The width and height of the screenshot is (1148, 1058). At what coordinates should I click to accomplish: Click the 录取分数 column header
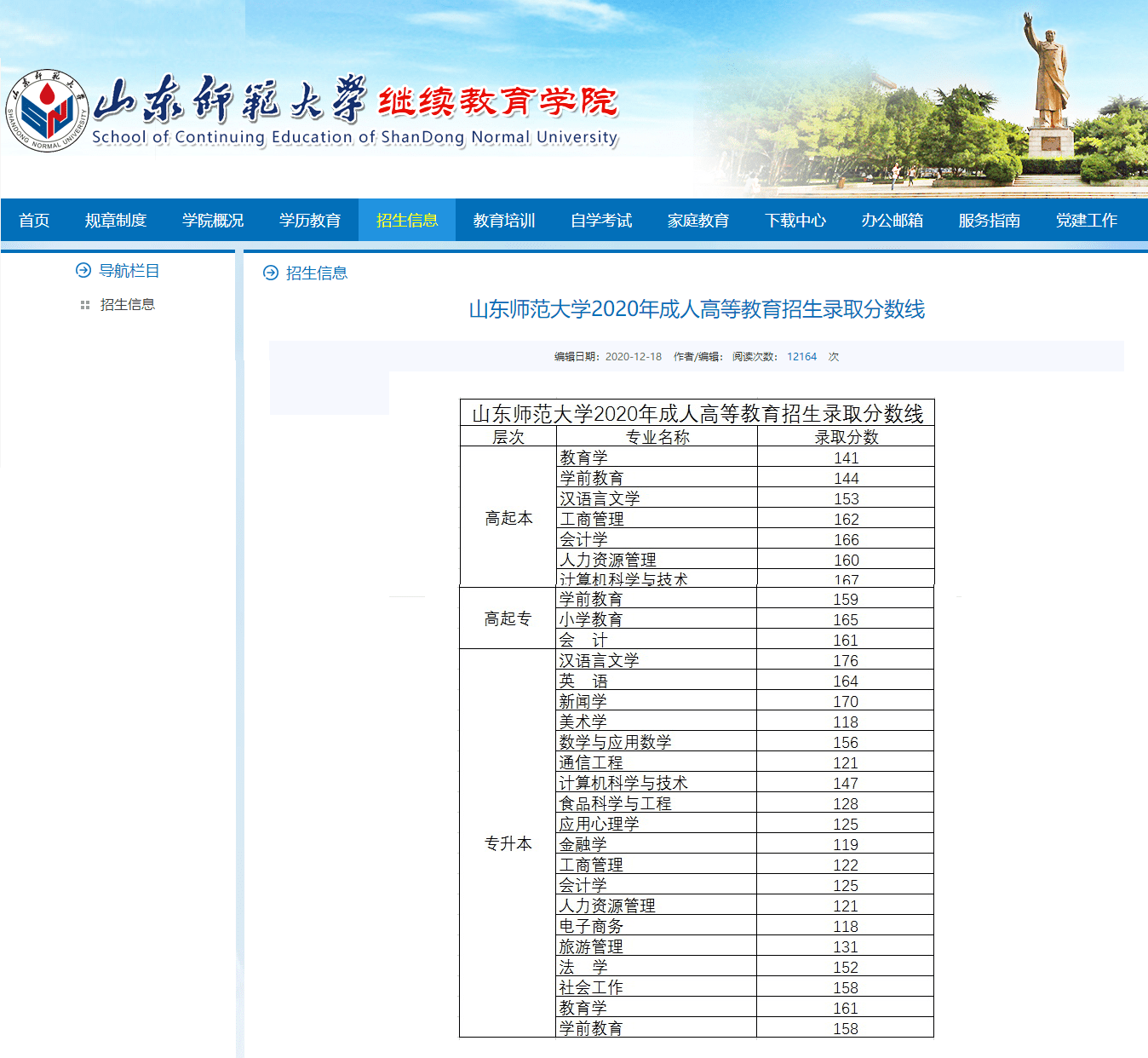847,437
